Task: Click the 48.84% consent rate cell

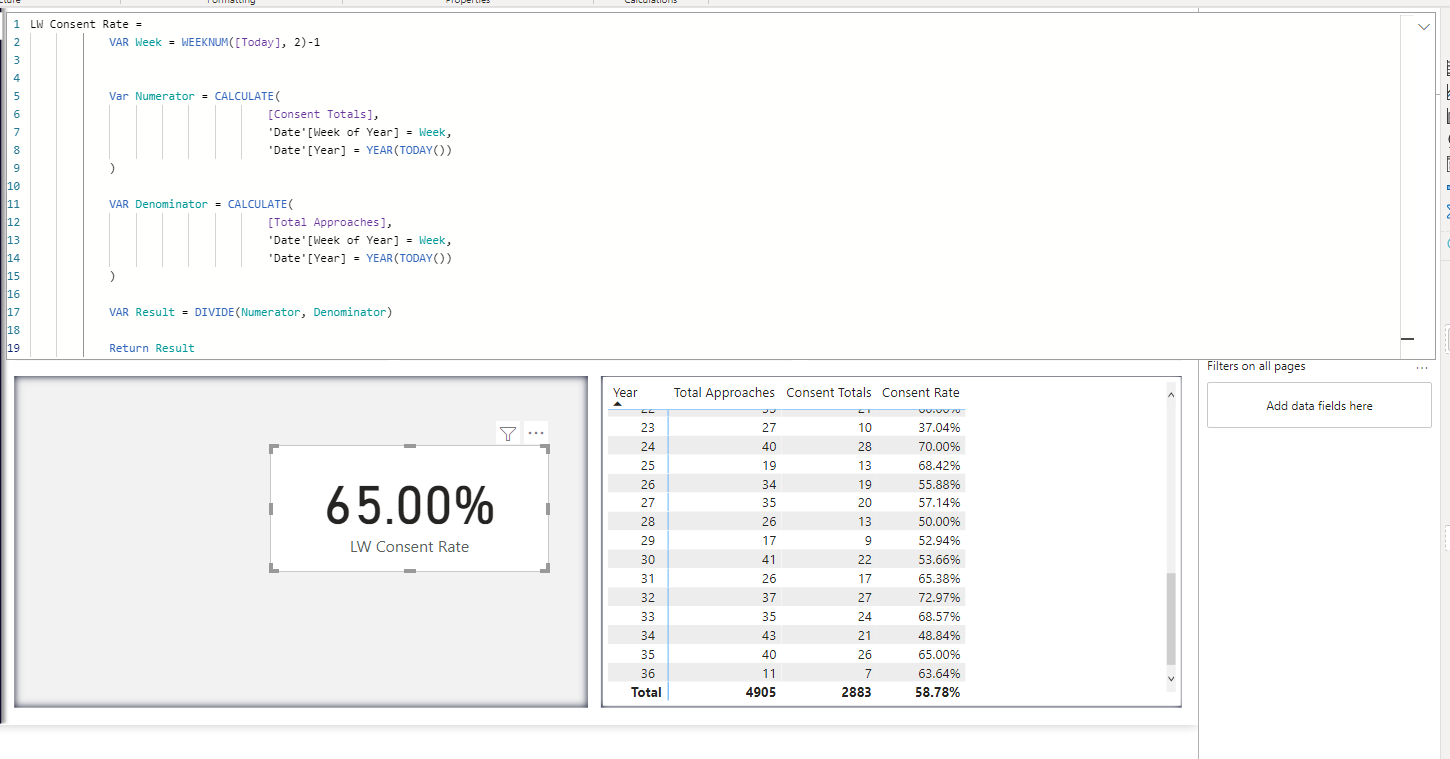Action: click(939, 635)
